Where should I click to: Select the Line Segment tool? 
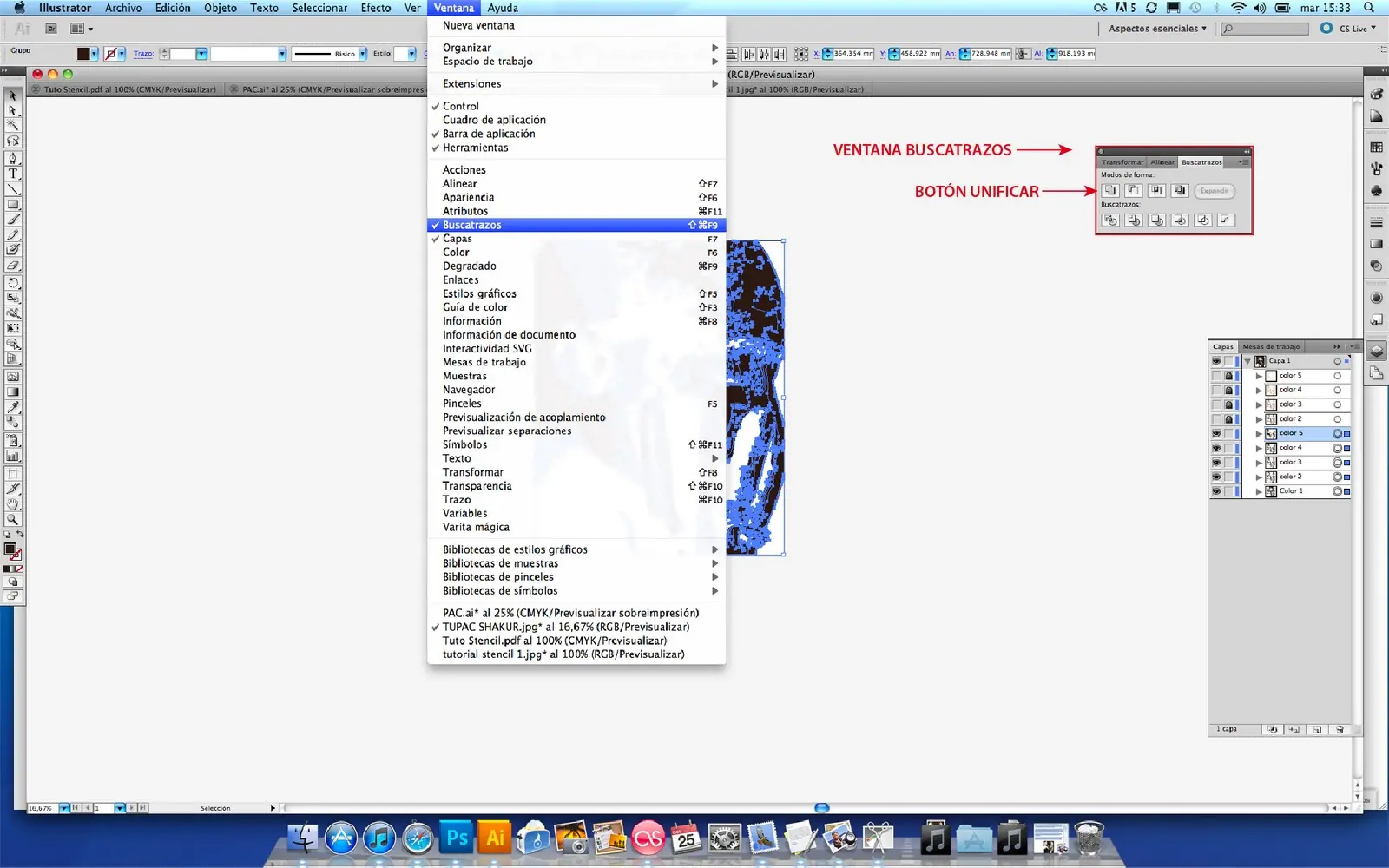point(13,188)
